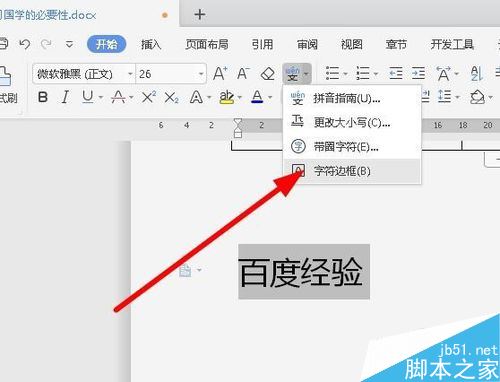Select 字符边框(B) menu item
The height and width of the screenshot is (382, 500).
[352, 171]
